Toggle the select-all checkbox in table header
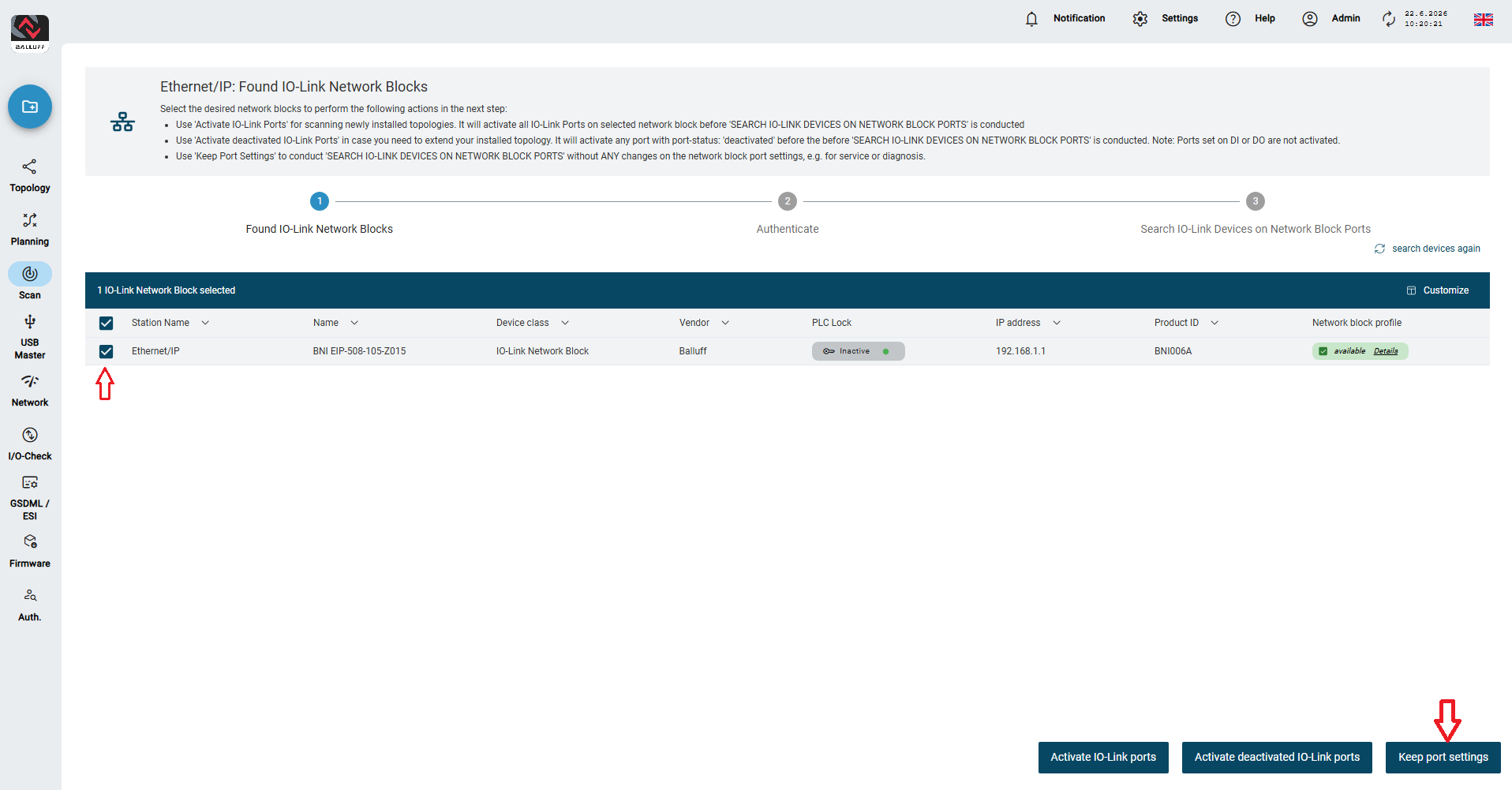The image size is (1512, 790). pyautogui.click(x=106, y=323)
